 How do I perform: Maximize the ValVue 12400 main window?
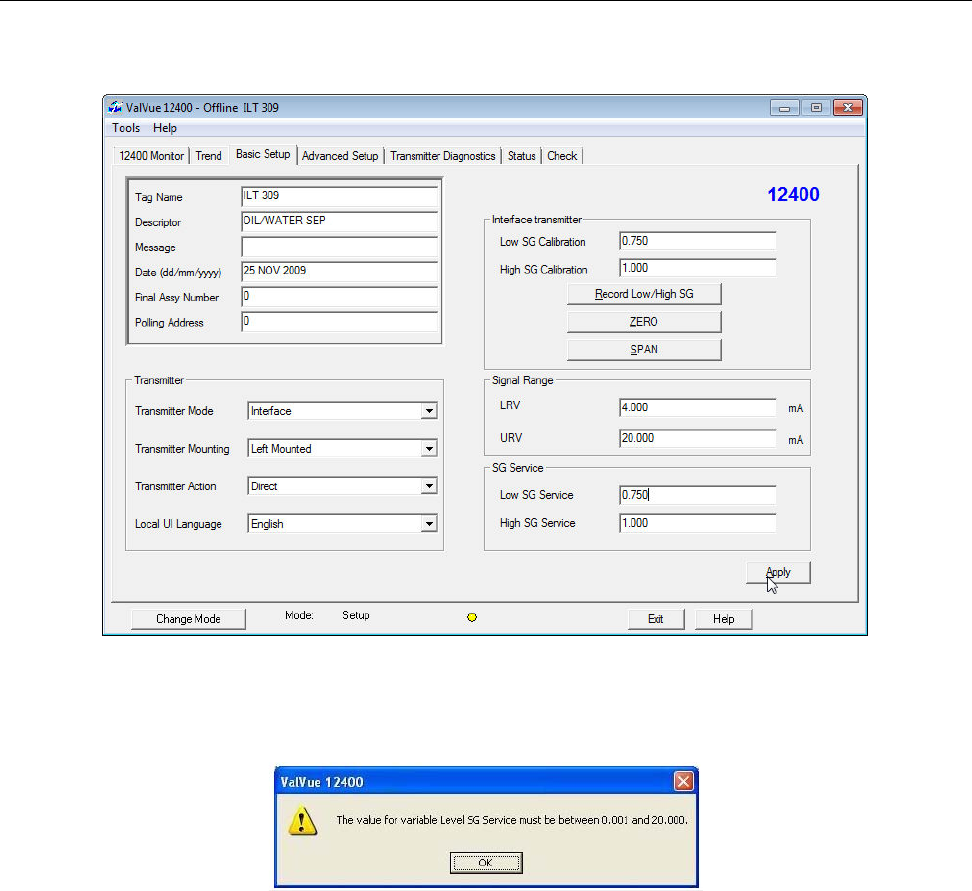(x=816, y=108)
